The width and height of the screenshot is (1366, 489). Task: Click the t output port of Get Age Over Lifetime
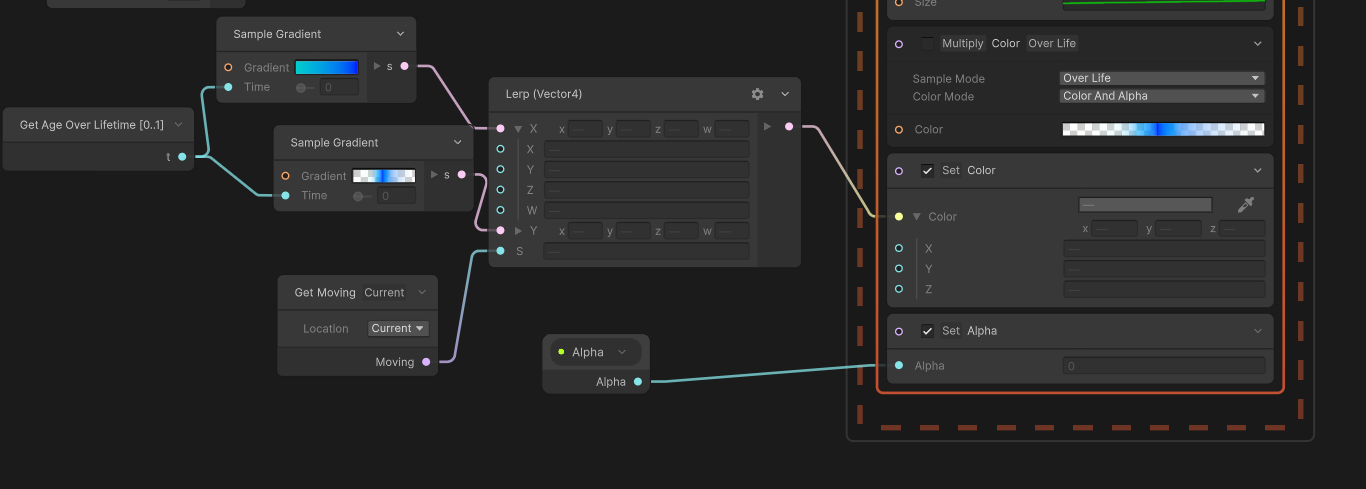tap(182, 156)
